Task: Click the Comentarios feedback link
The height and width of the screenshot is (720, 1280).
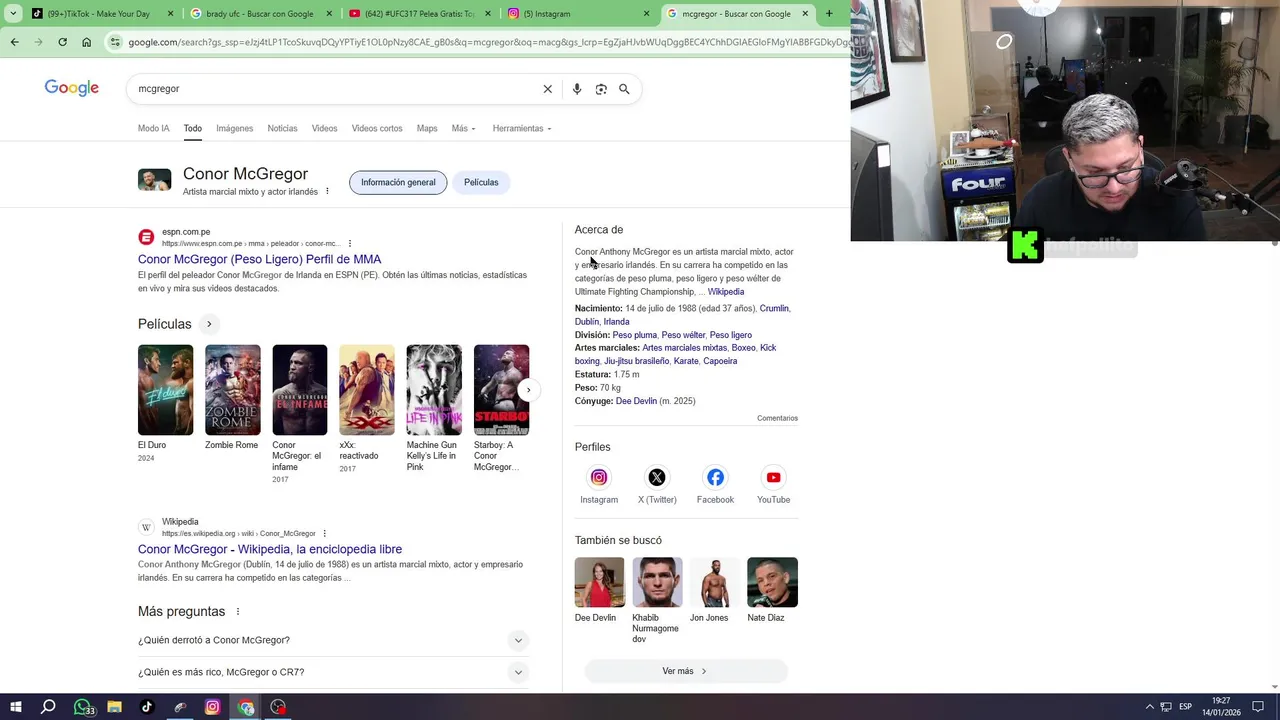Action: pyautogui.click(x=777, y=418)
